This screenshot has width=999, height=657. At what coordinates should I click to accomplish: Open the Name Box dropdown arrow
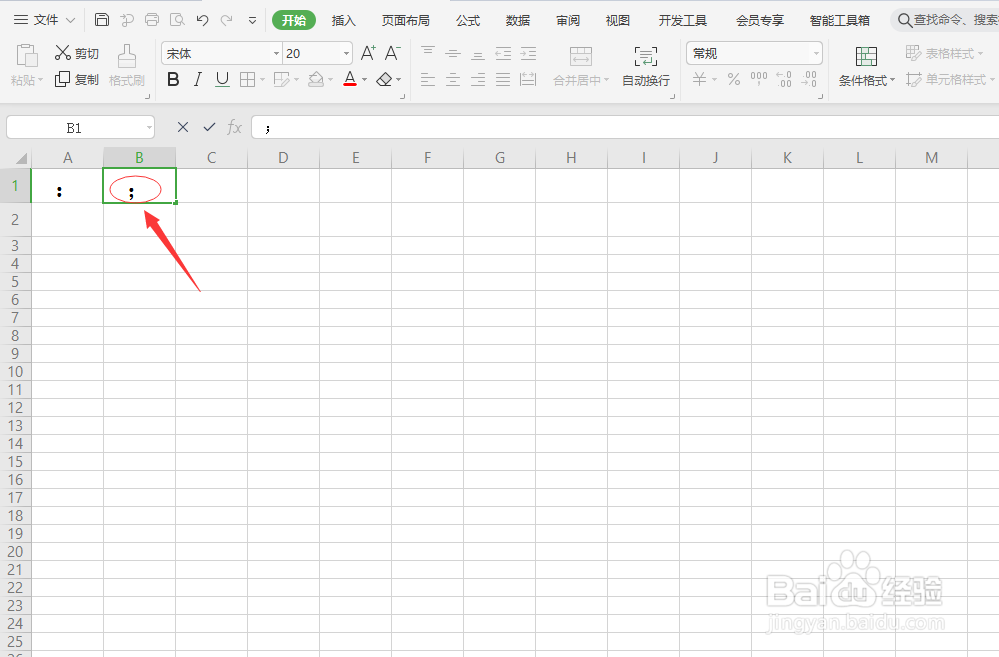click(149, 127)
